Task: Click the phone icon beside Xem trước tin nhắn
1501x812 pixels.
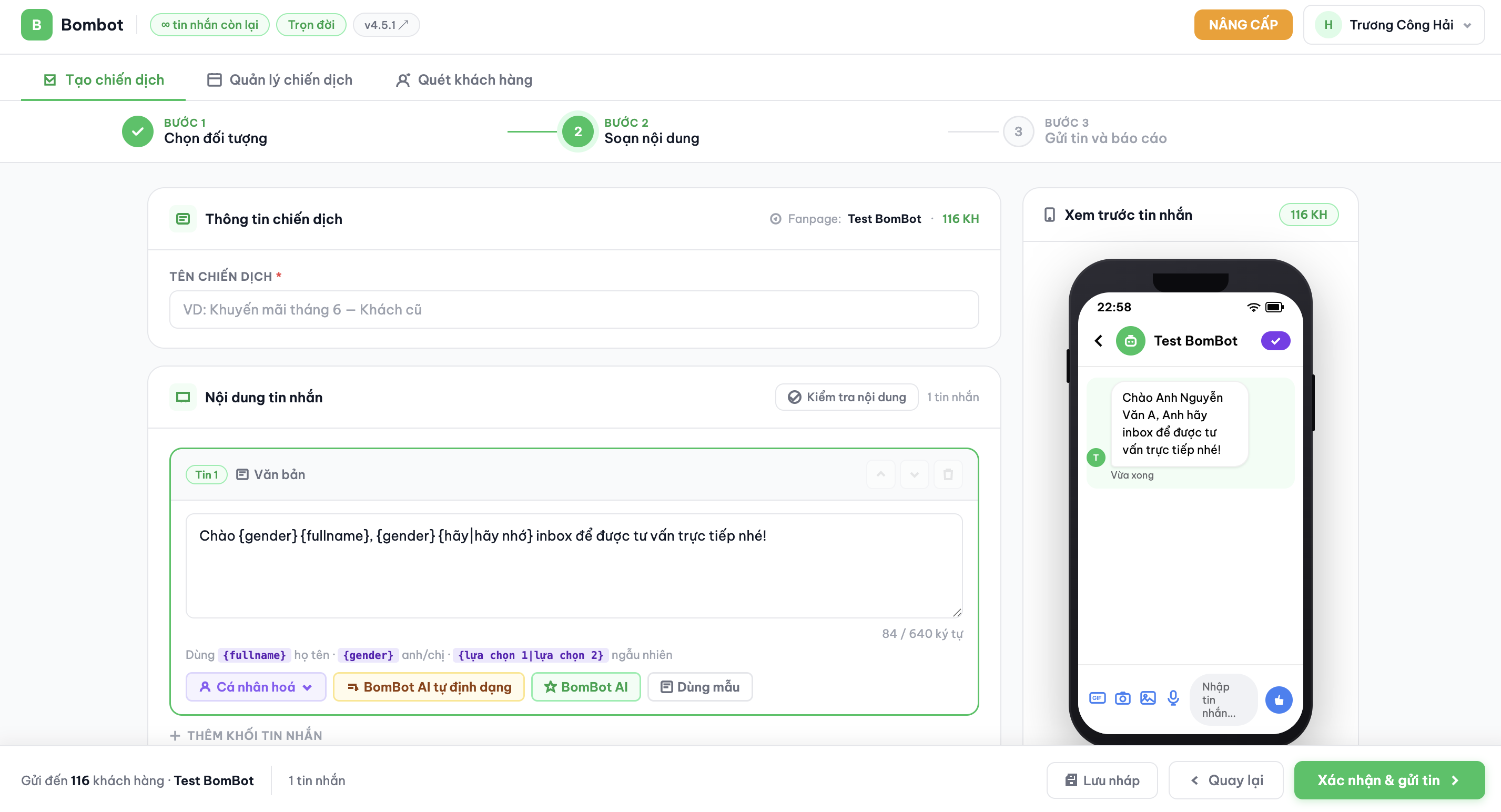Action: (1049, 215)
